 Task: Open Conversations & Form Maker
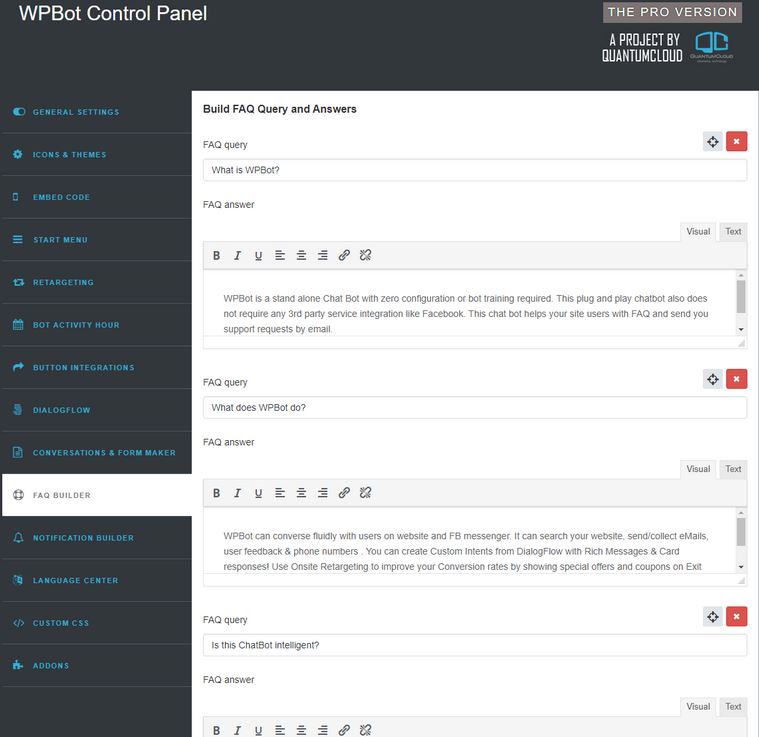(x=97, y=452)
